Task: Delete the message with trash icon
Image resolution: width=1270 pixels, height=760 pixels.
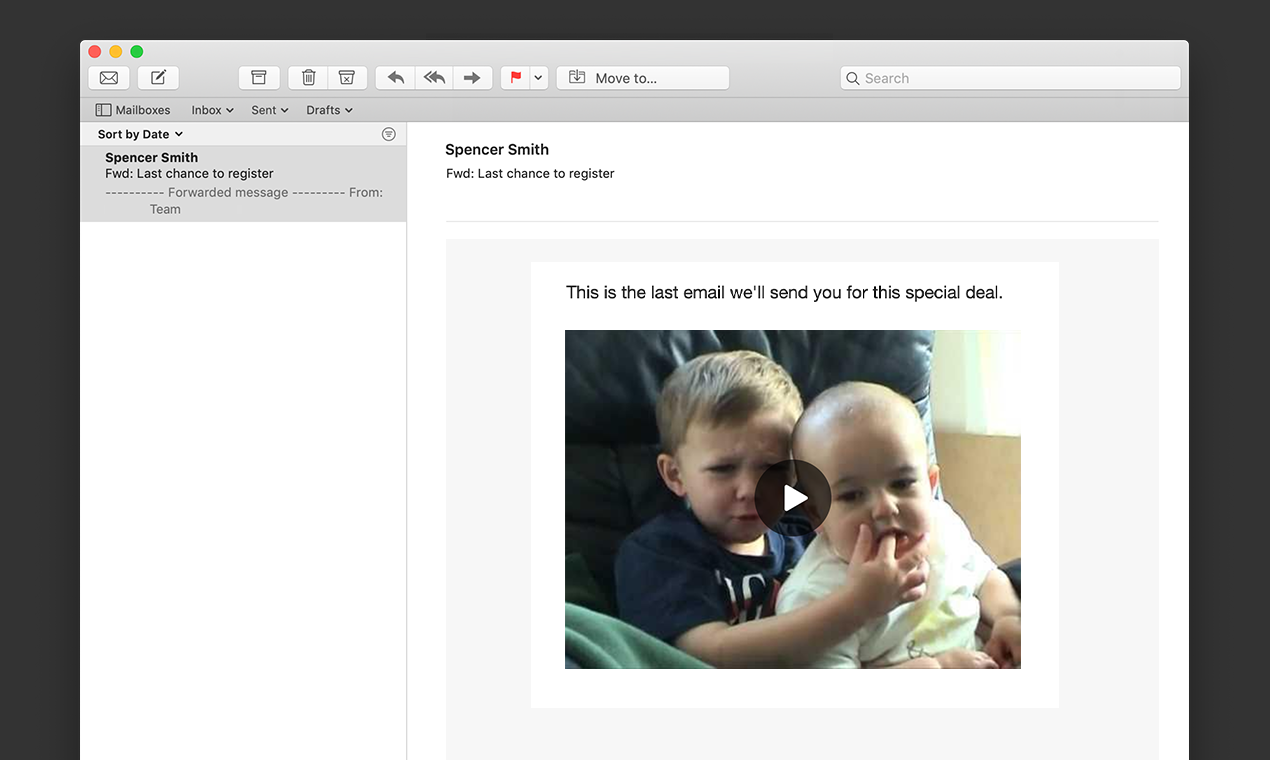Action: 309,78
